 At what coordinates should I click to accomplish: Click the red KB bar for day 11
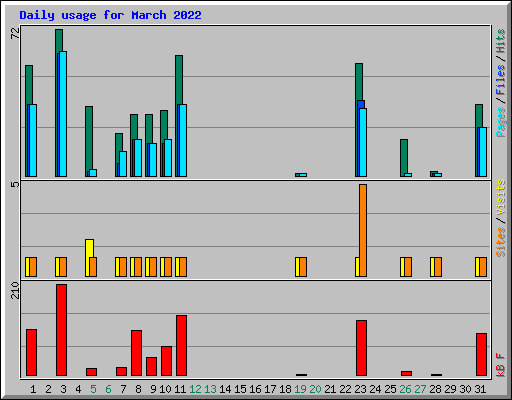coord(181,346)
